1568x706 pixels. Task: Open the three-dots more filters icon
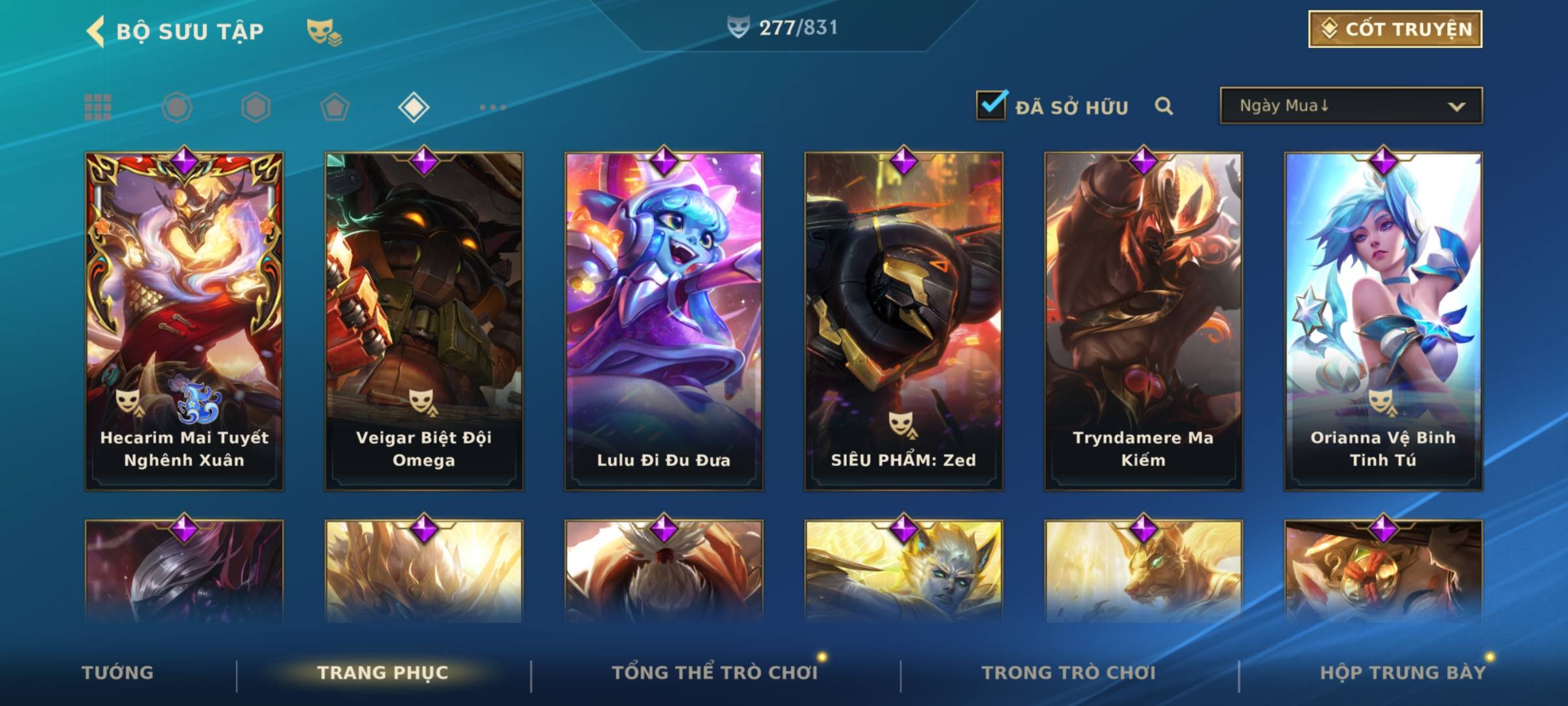[x=493, y=107]
